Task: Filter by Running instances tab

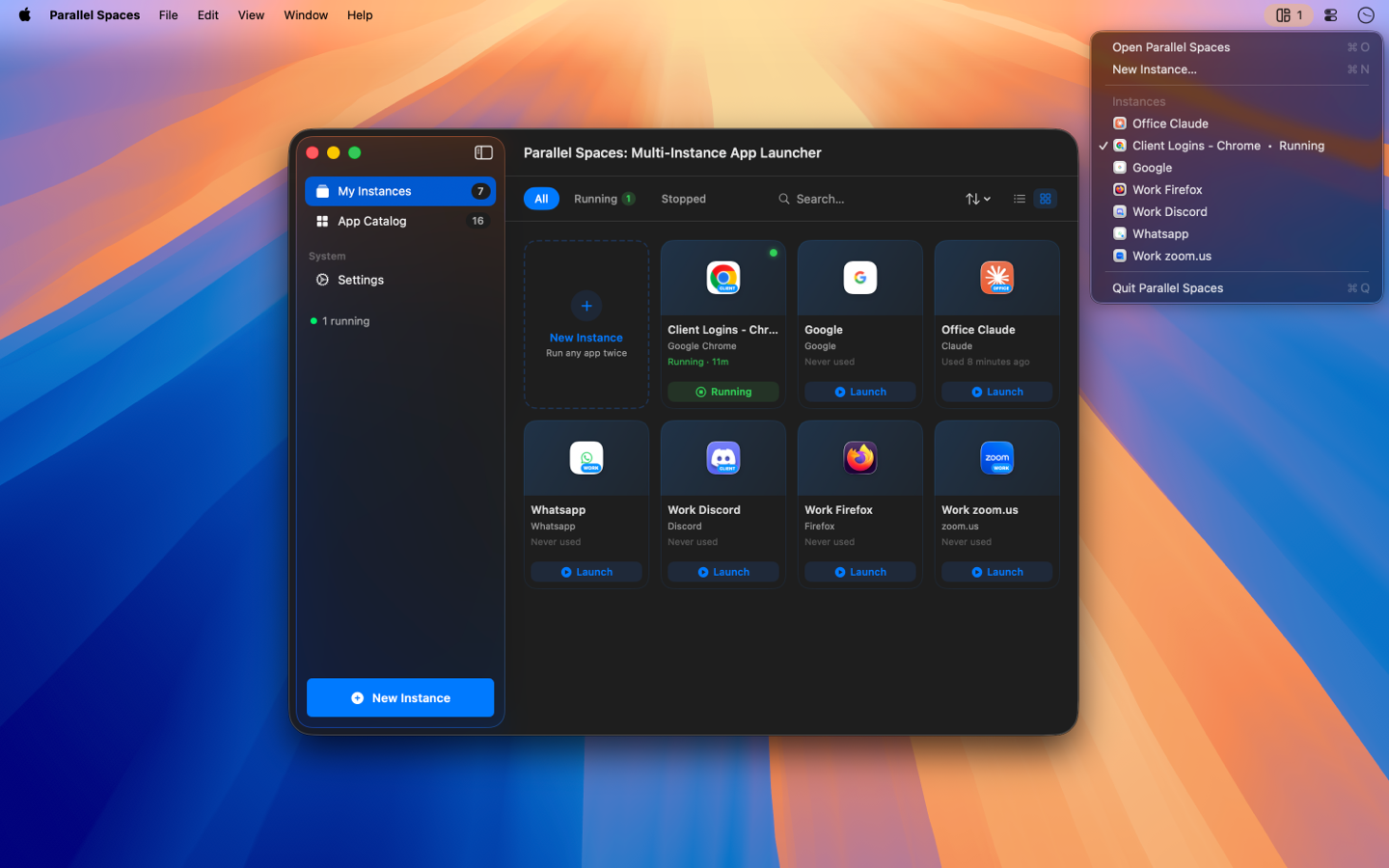Action: pos(604,199)
